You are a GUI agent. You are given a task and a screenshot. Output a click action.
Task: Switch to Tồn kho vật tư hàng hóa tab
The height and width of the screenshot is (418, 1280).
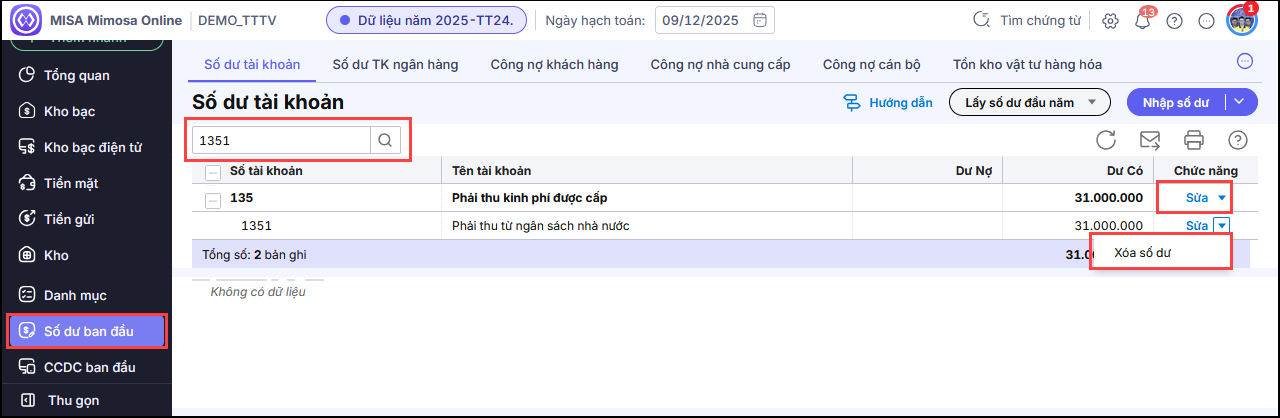click(1027, 64)
